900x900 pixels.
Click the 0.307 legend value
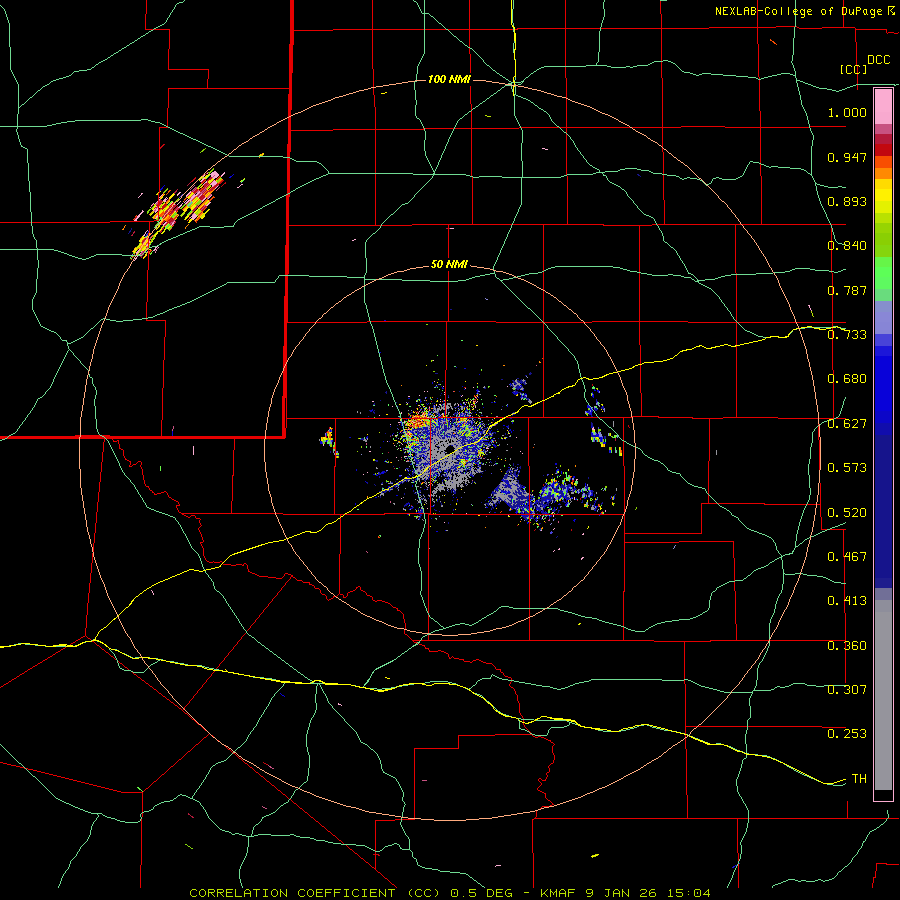coord(847,690)
